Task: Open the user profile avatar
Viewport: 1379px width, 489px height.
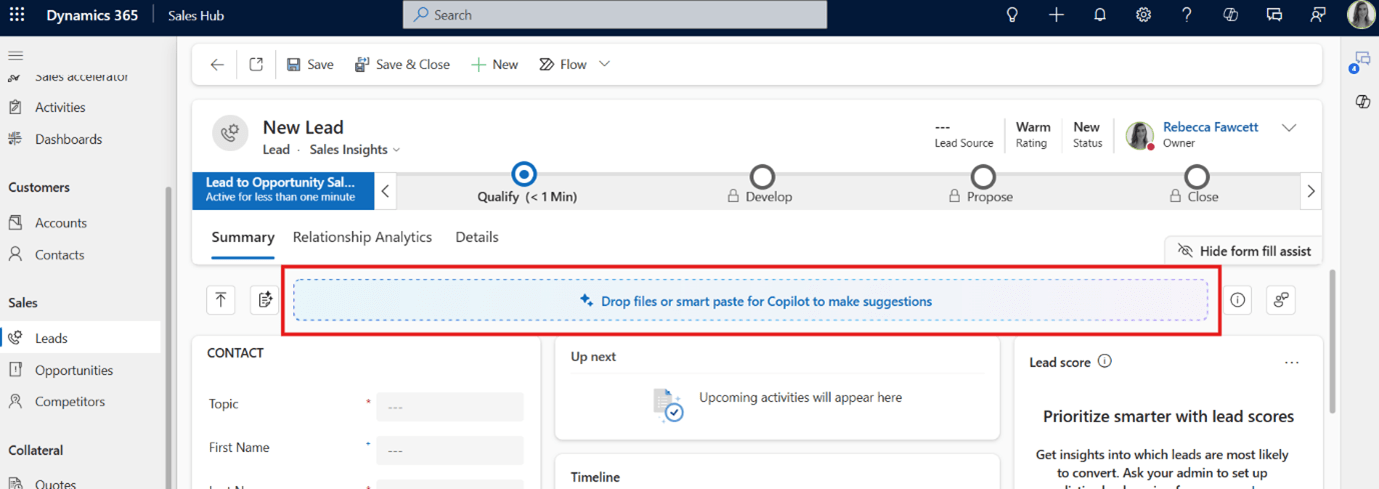Action: 1360,15
